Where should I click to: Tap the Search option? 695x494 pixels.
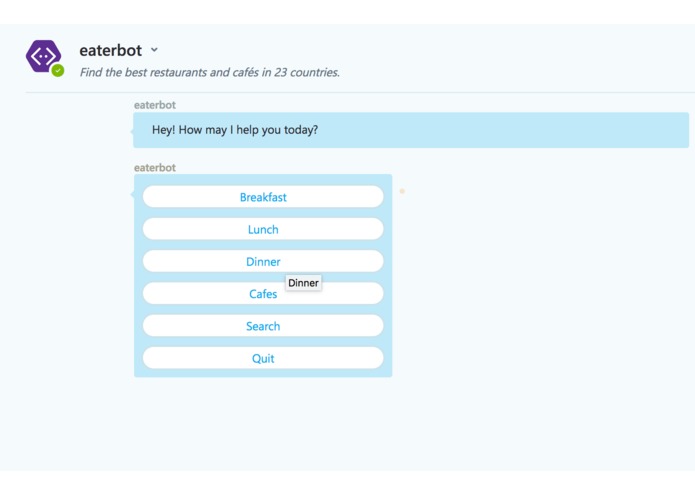(x=263, y=326)
